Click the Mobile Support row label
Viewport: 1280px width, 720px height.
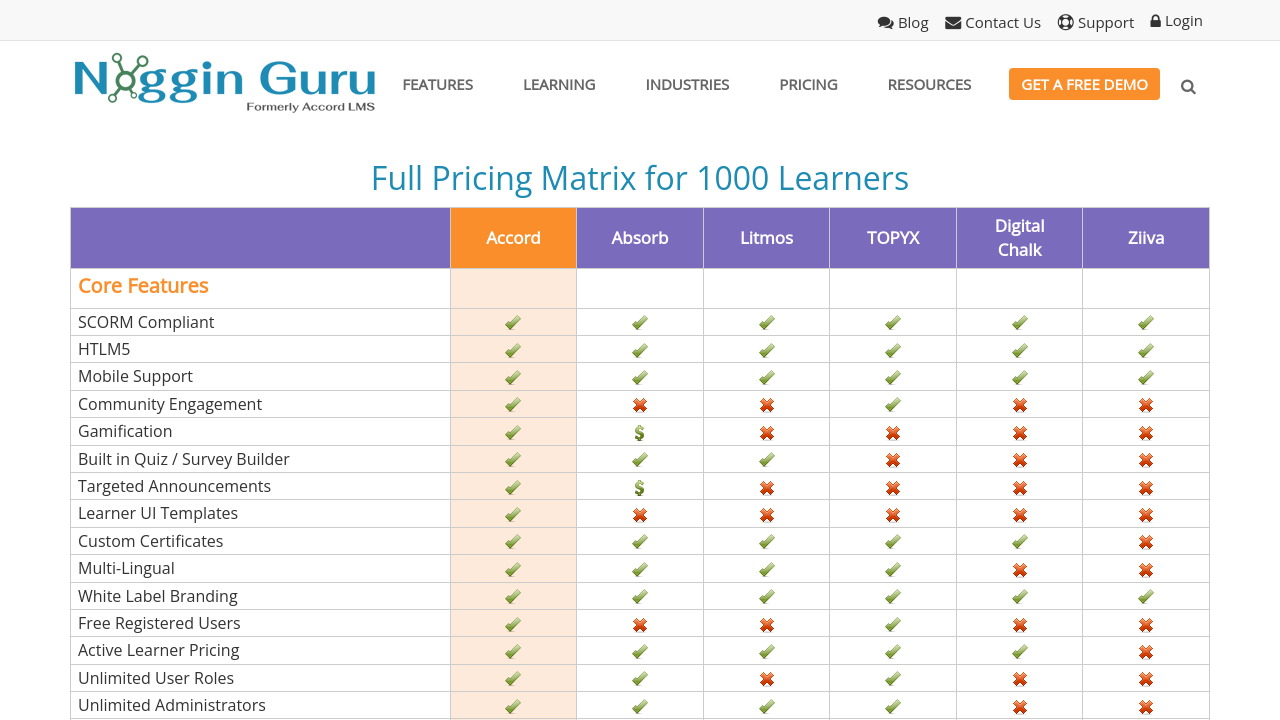(x=135, y=376)
